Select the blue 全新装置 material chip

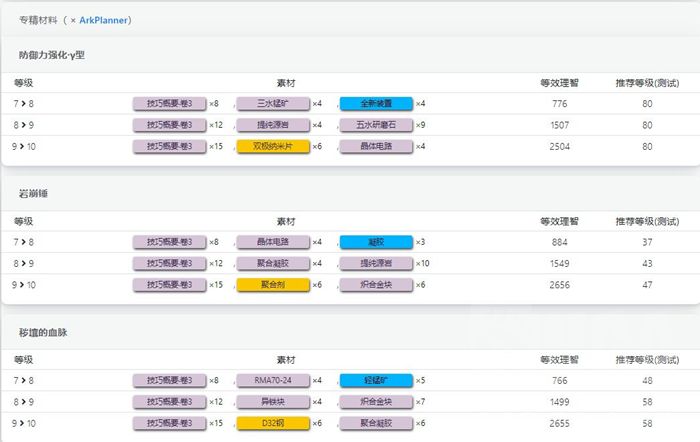pyautogui.click(x=376, y=103)
